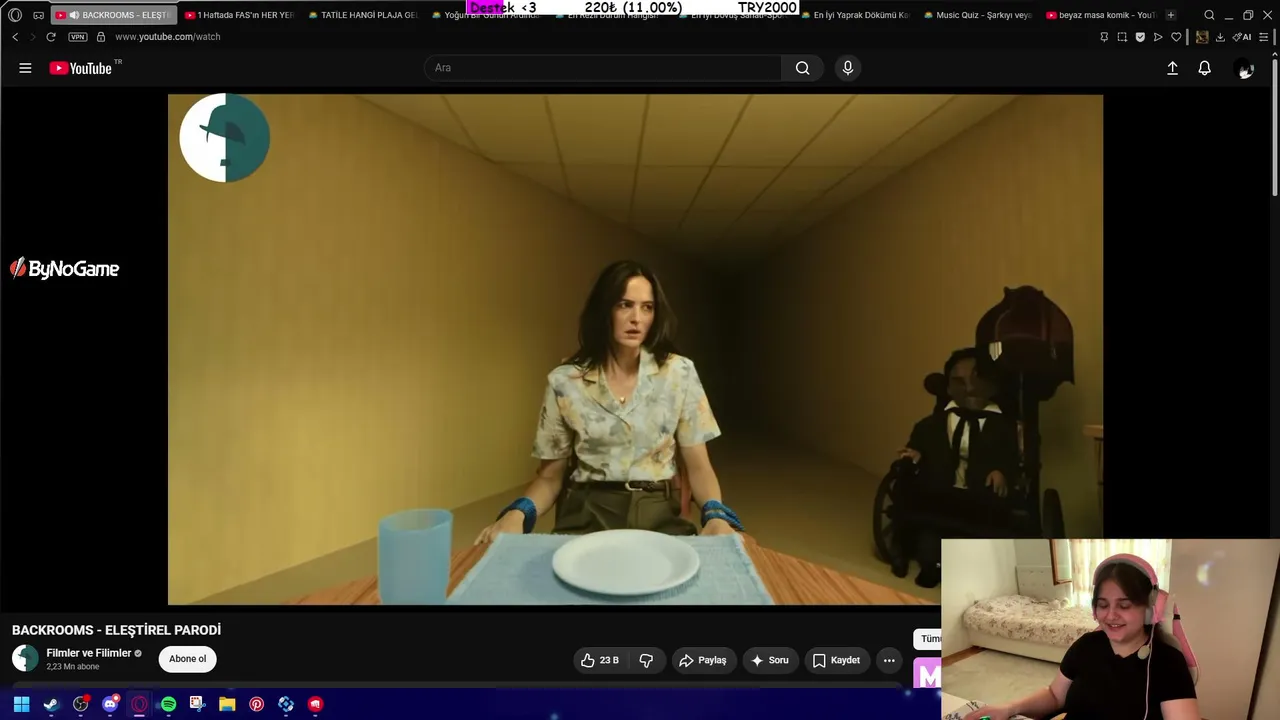Toggle the VPN badge in address bar
Screen dimensions: 1280x720
(x=78, y=37)
